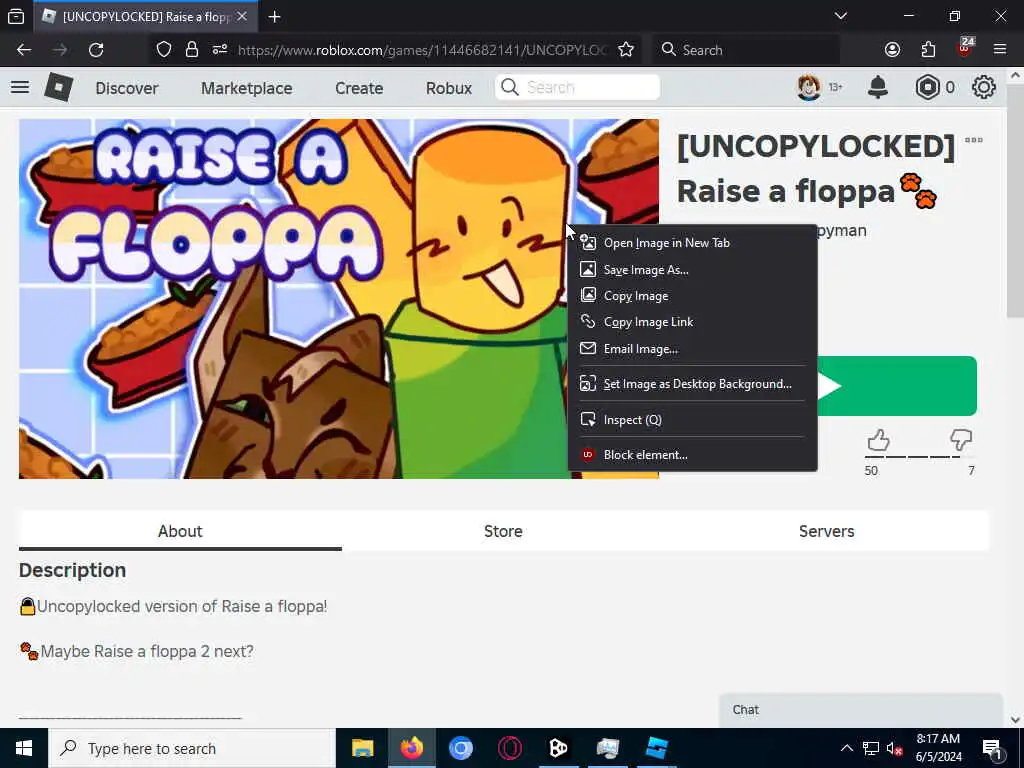This screenshot has width=1024, height=768.
Task: Open the Windows notification center icon
Action: (x=991, y=748)
